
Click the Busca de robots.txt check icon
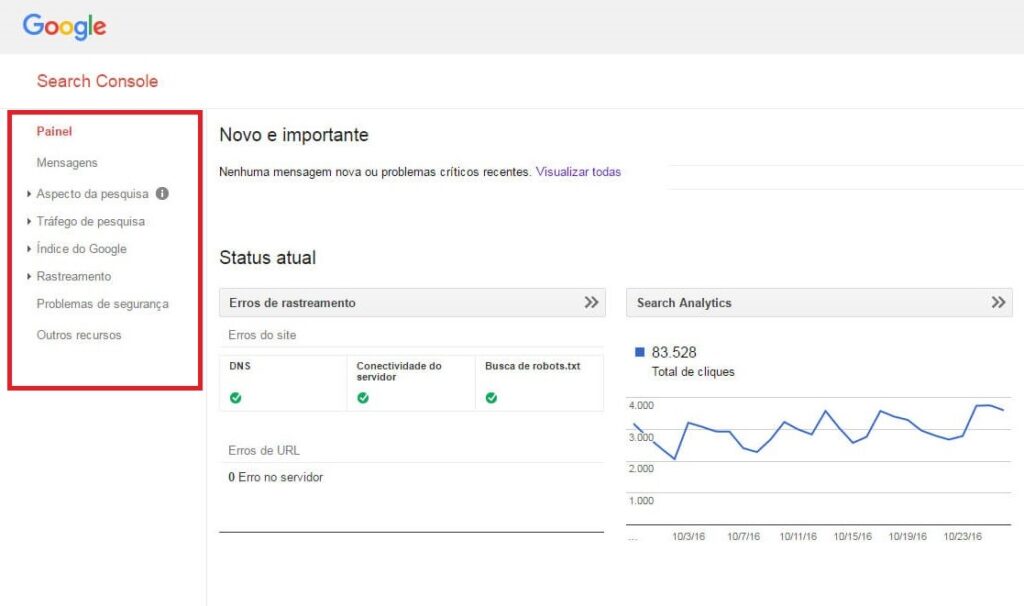[x=490, y=398]
